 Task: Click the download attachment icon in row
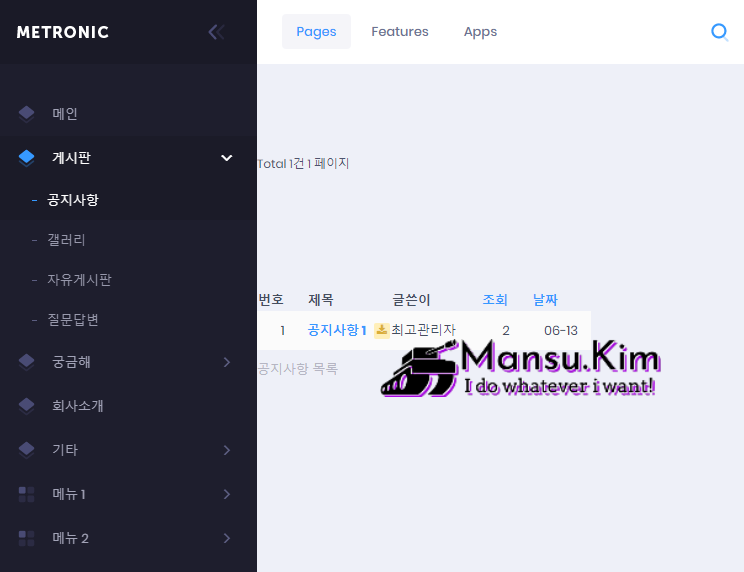click(381, 330)
